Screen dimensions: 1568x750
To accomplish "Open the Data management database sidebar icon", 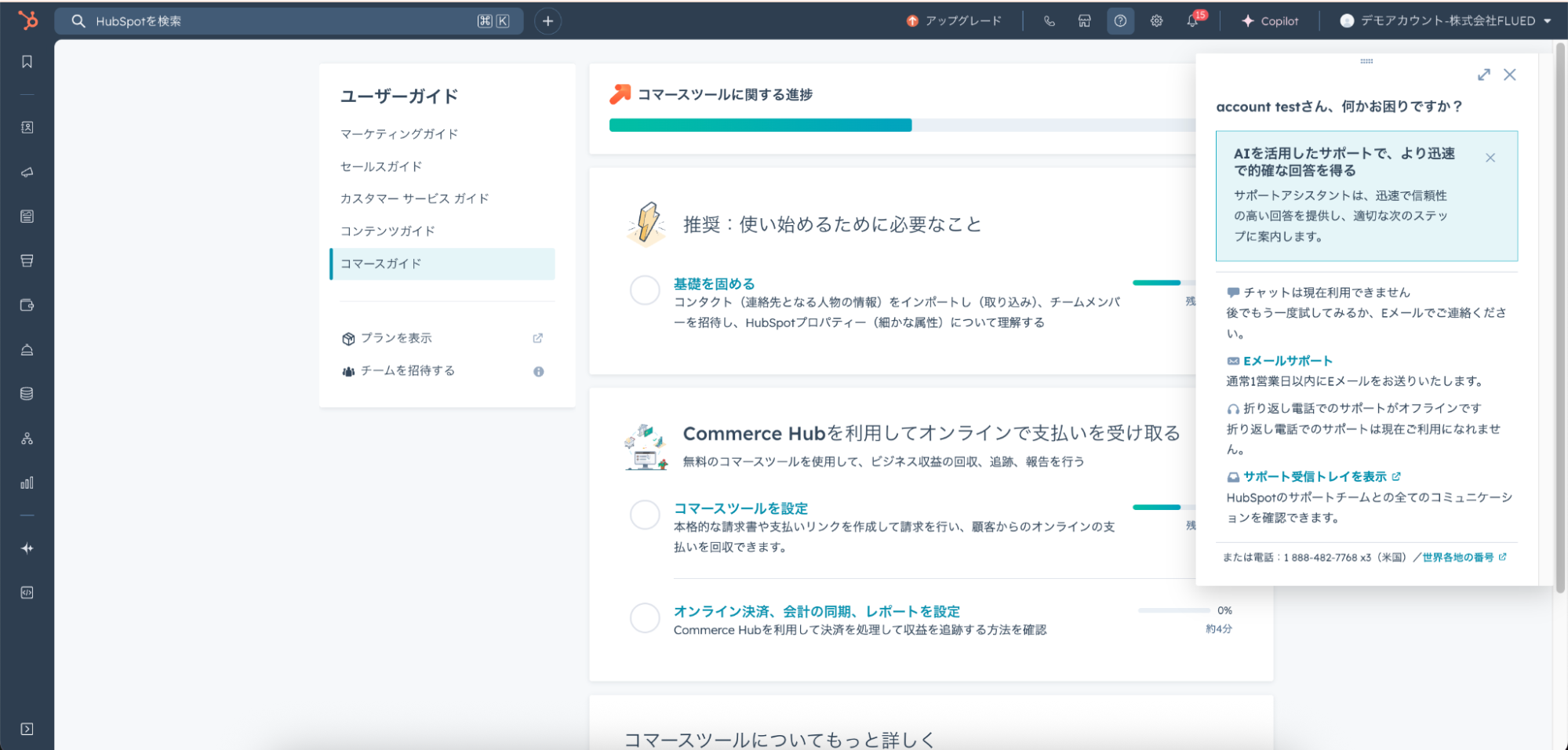I will point(27,394).
